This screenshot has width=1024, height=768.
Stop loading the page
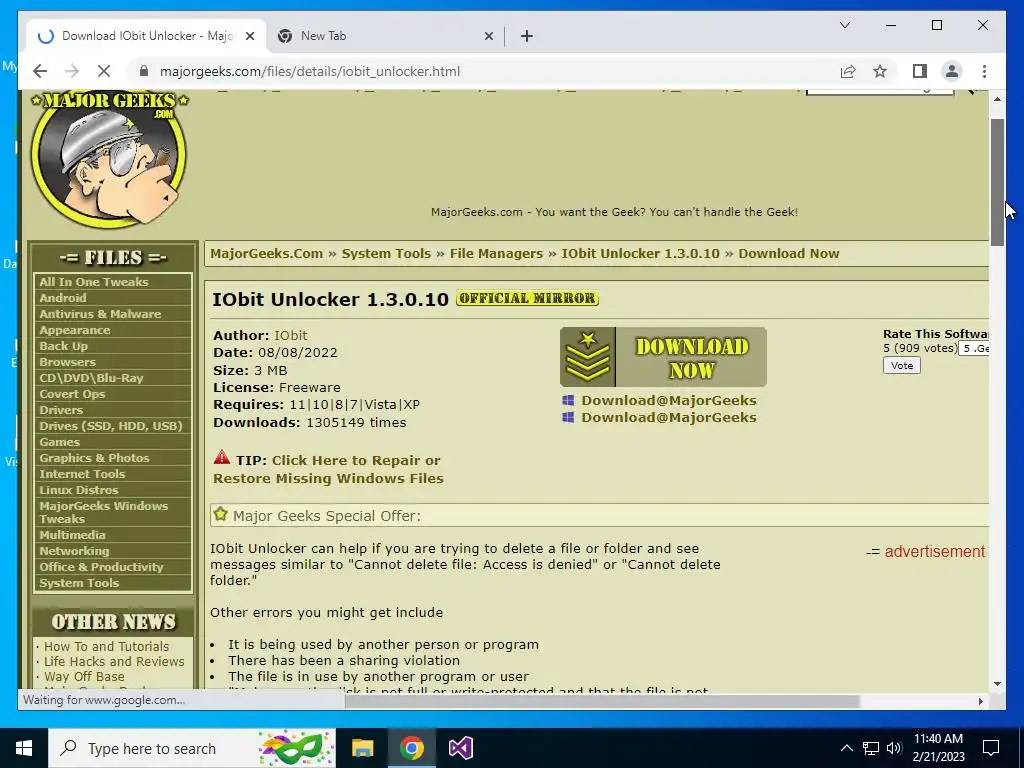(x=104, y=71)
